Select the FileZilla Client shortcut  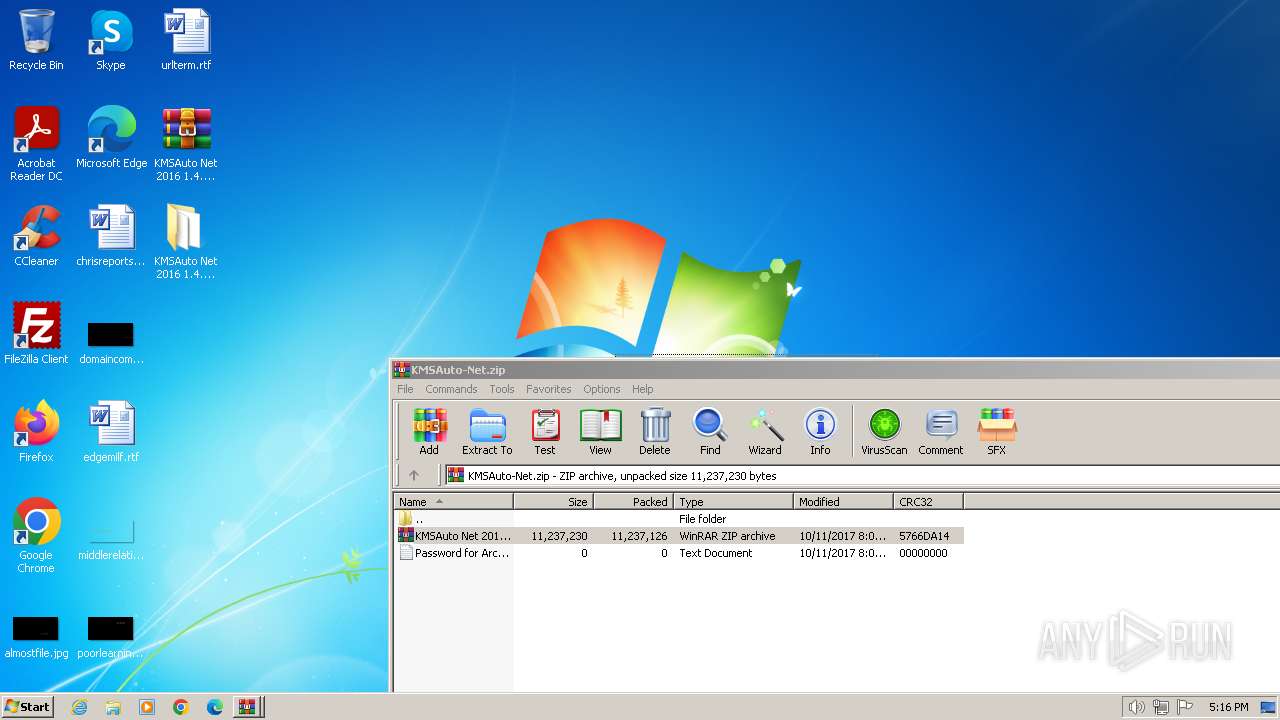coord(36,334)
